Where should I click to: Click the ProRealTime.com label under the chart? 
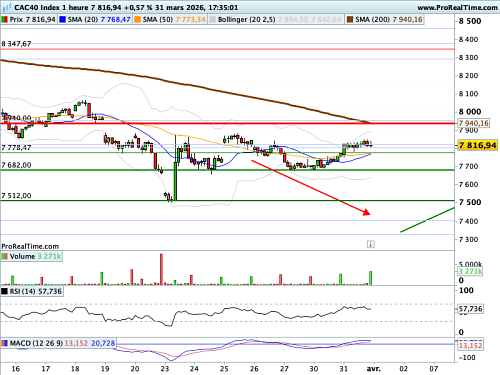[x=30, y=246]
